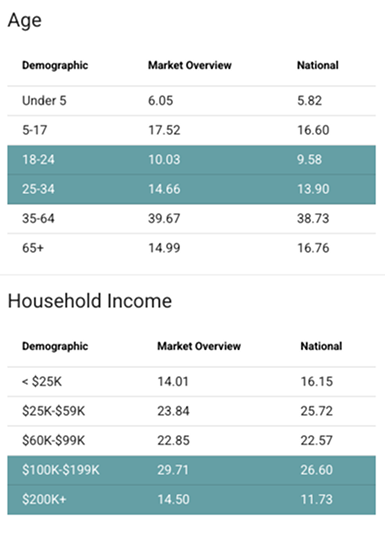Sort Household Income table by National header

click(321, 346)
